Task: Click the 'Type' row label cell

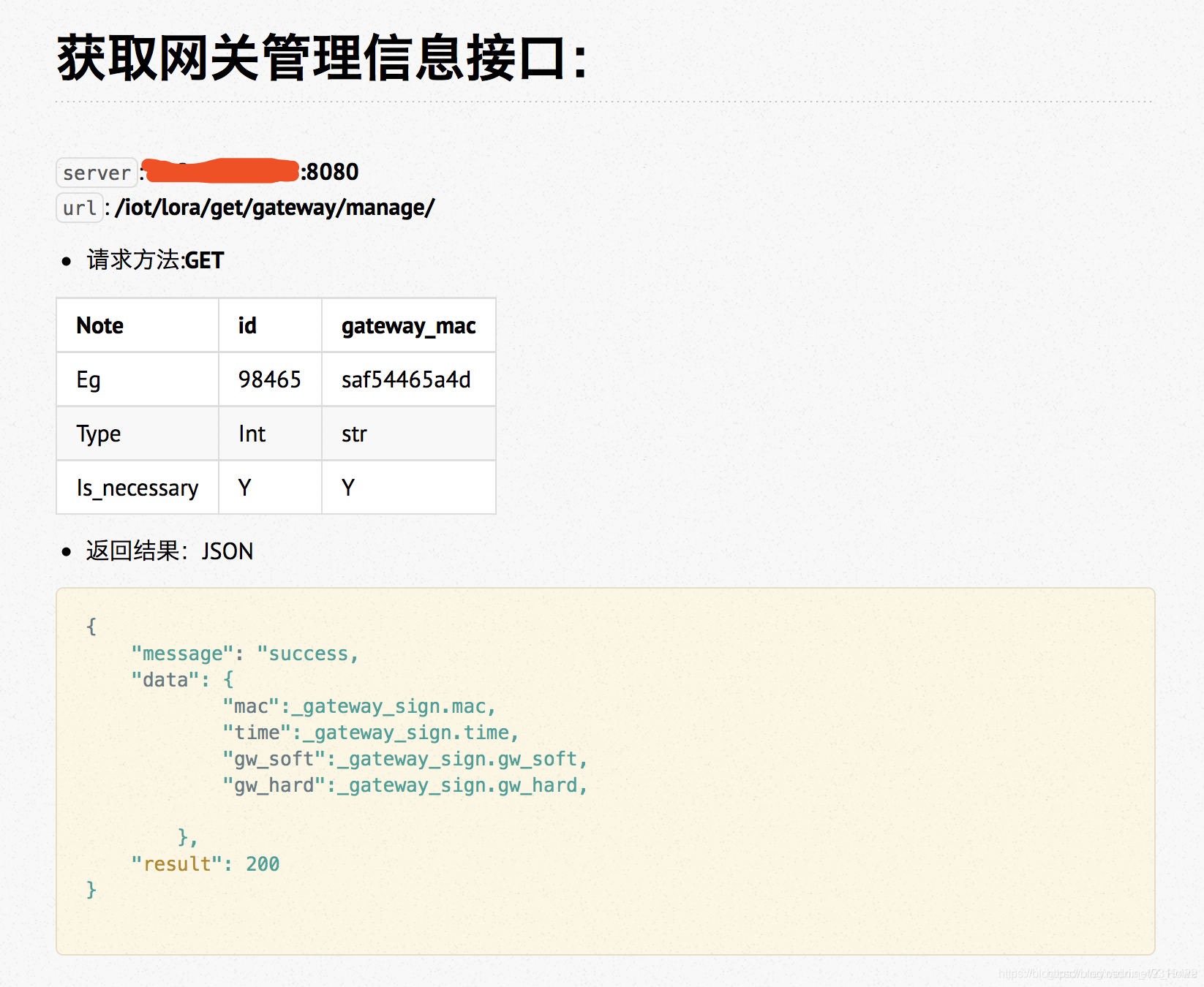Action: point(138,434)
